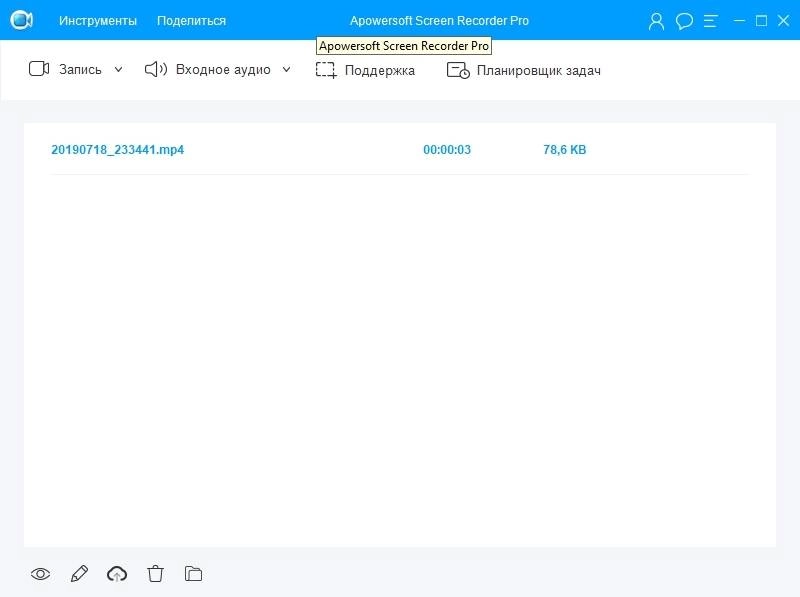Click the duration 00:00:03
Viewport: 800px width, 597px height.
[447, 150]
